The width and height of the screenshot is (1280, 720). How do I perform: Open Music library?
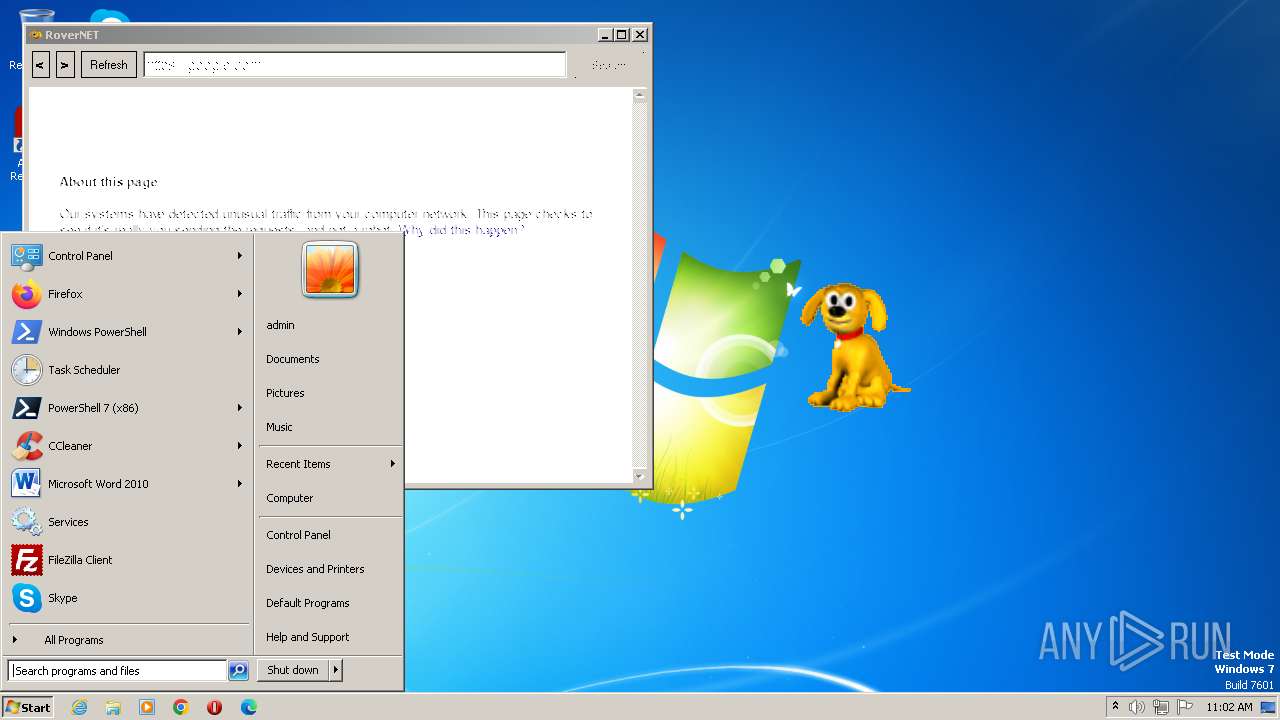point(330,427)
